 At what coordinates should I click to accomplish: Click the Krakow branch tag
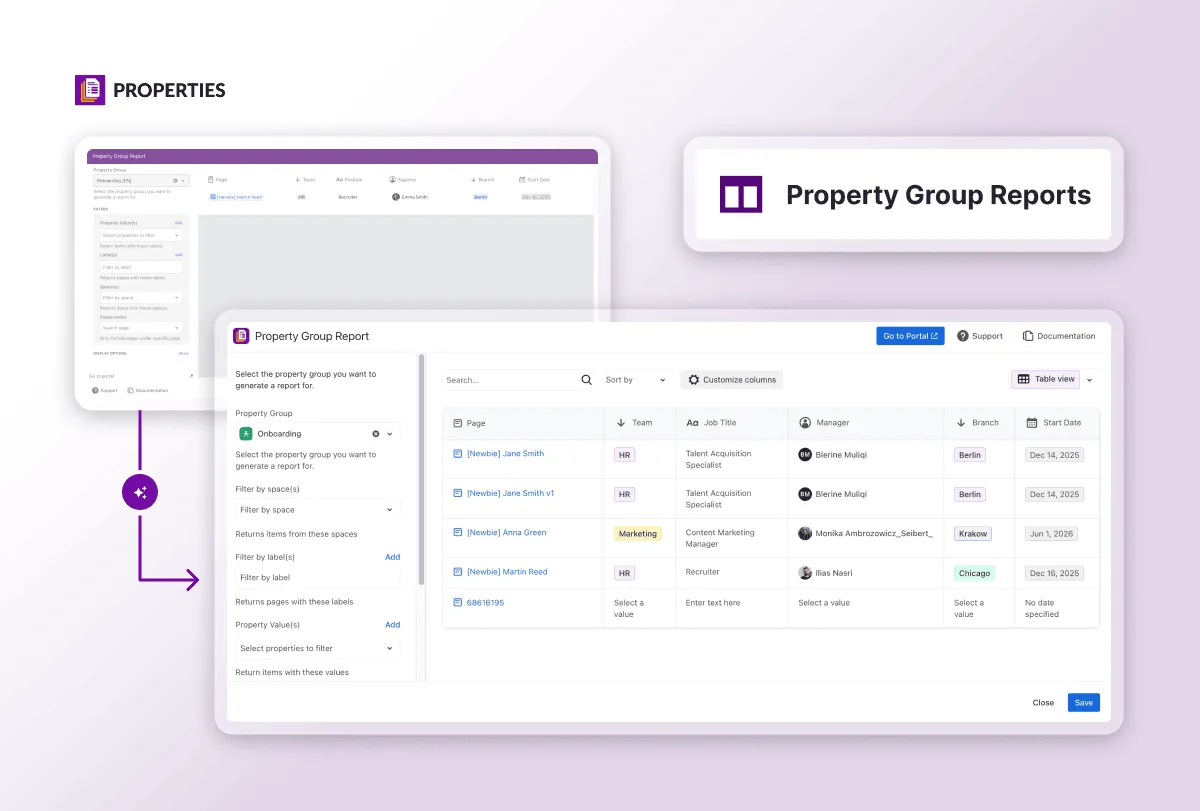tap(973, 534)
